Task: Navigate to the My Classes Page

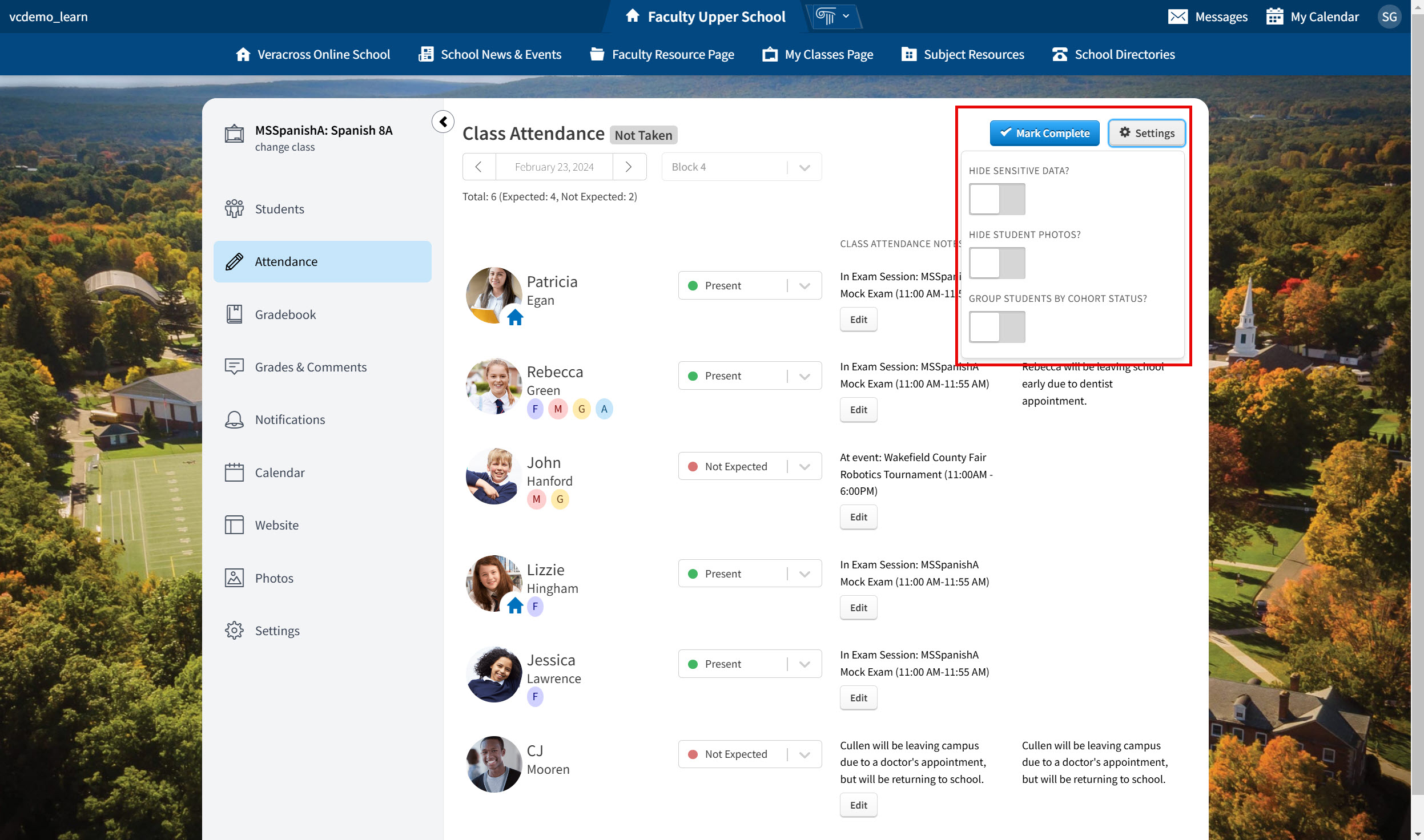Action: click(827, 54)
